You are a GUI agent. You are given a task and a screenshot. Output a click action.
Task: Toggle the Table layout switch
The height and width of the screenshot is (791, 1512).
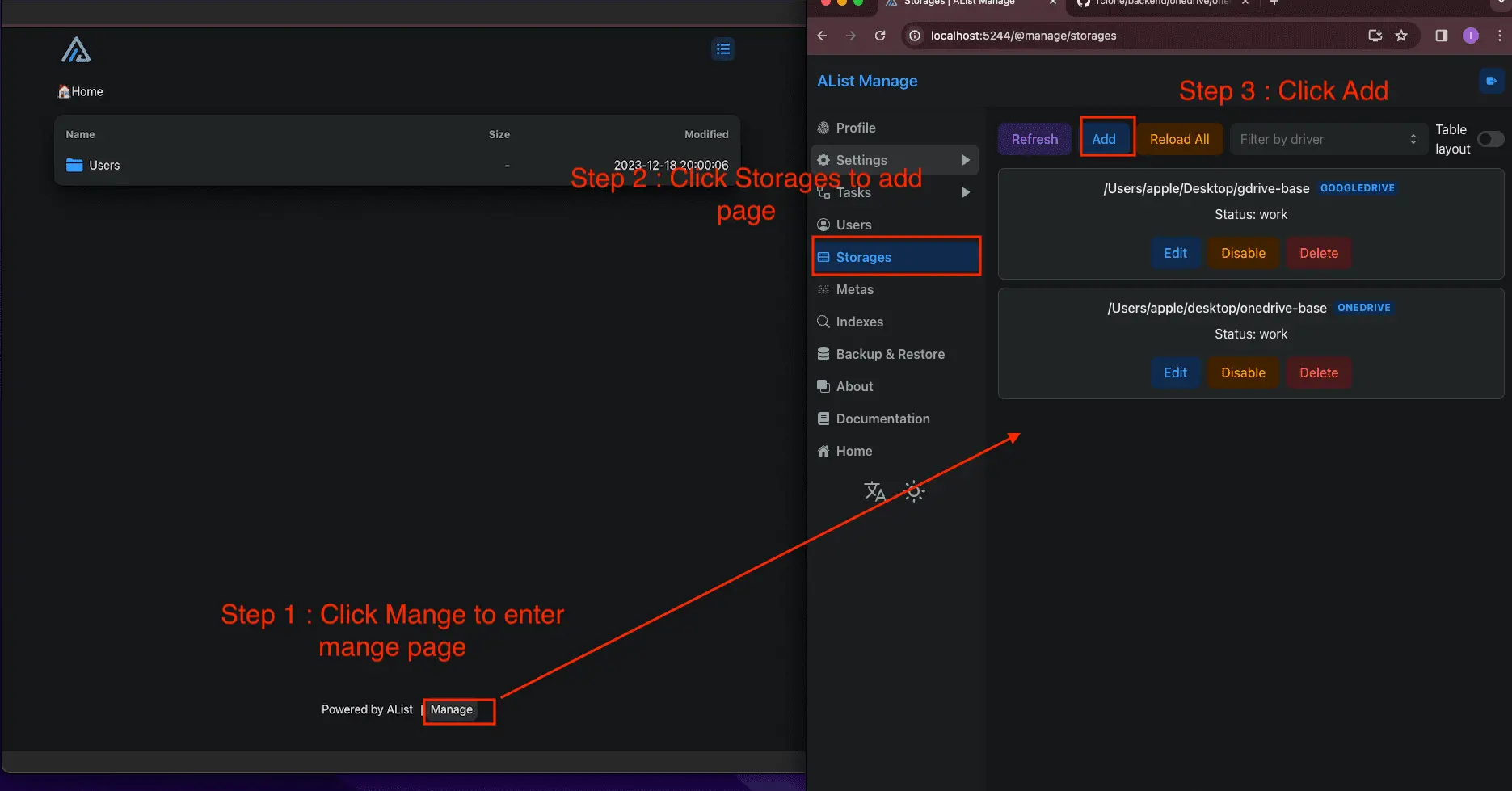(x=1490, y=139)
